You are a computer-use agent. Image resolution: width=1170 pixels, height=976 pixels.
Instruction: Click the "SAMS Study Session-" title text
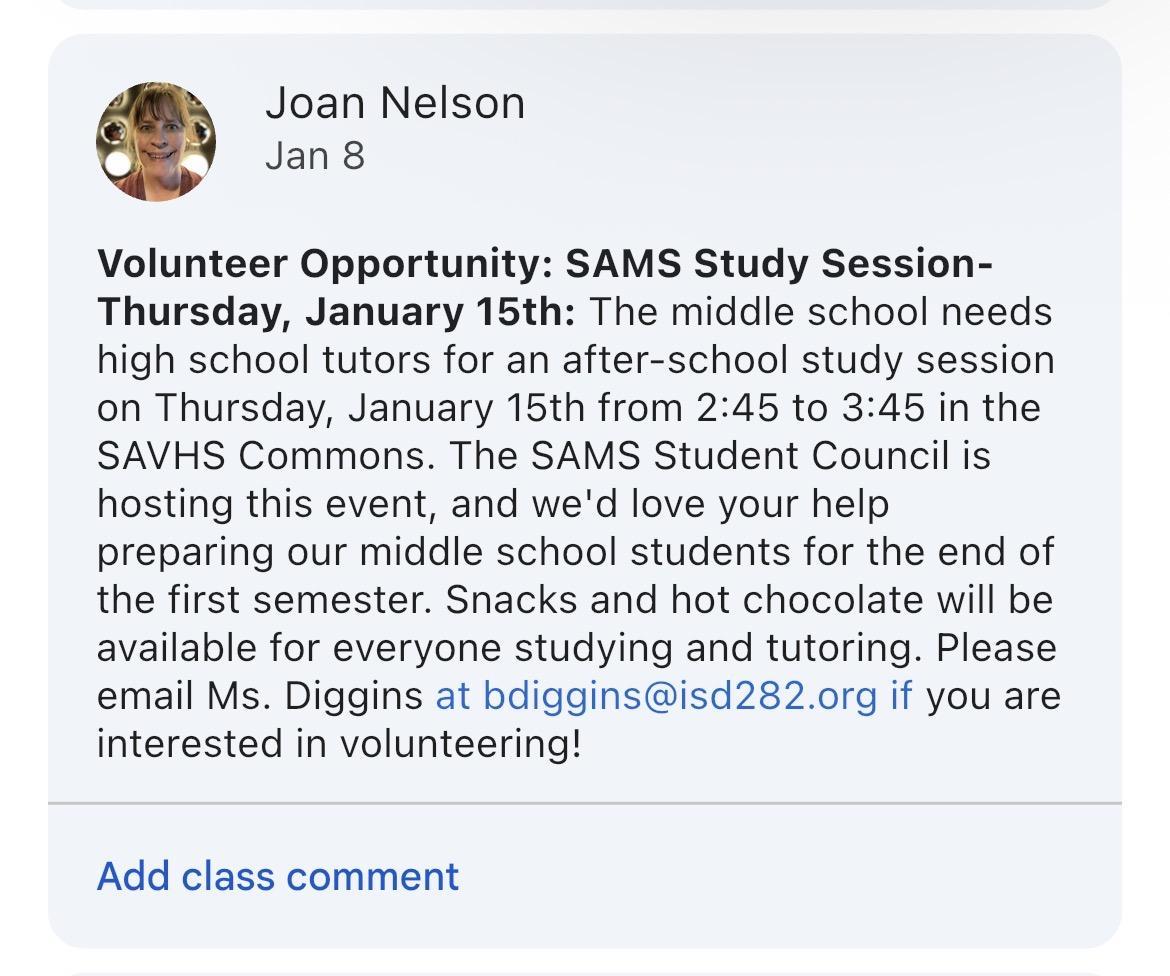coord(779,264)
